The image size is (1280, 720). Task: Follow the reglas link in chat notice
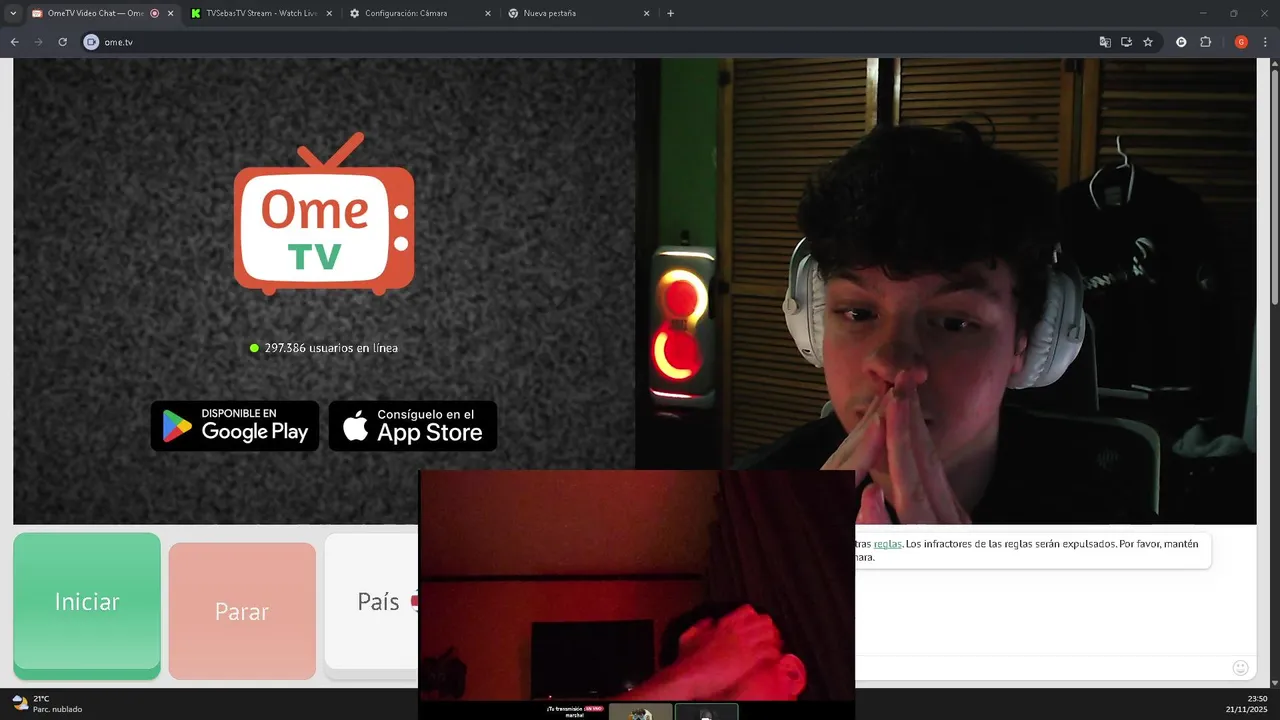(x=887, y=544)
